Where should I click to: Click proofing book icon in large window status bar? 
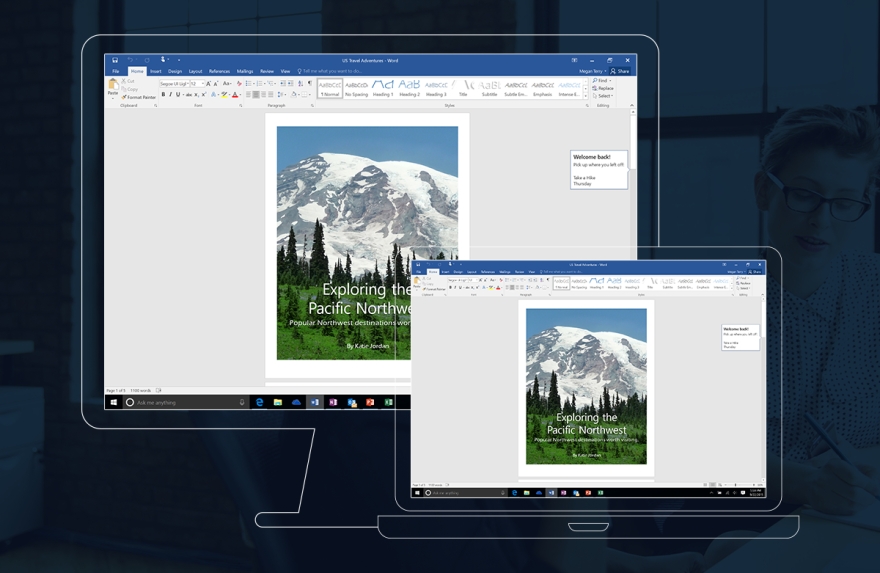point(158,390)
